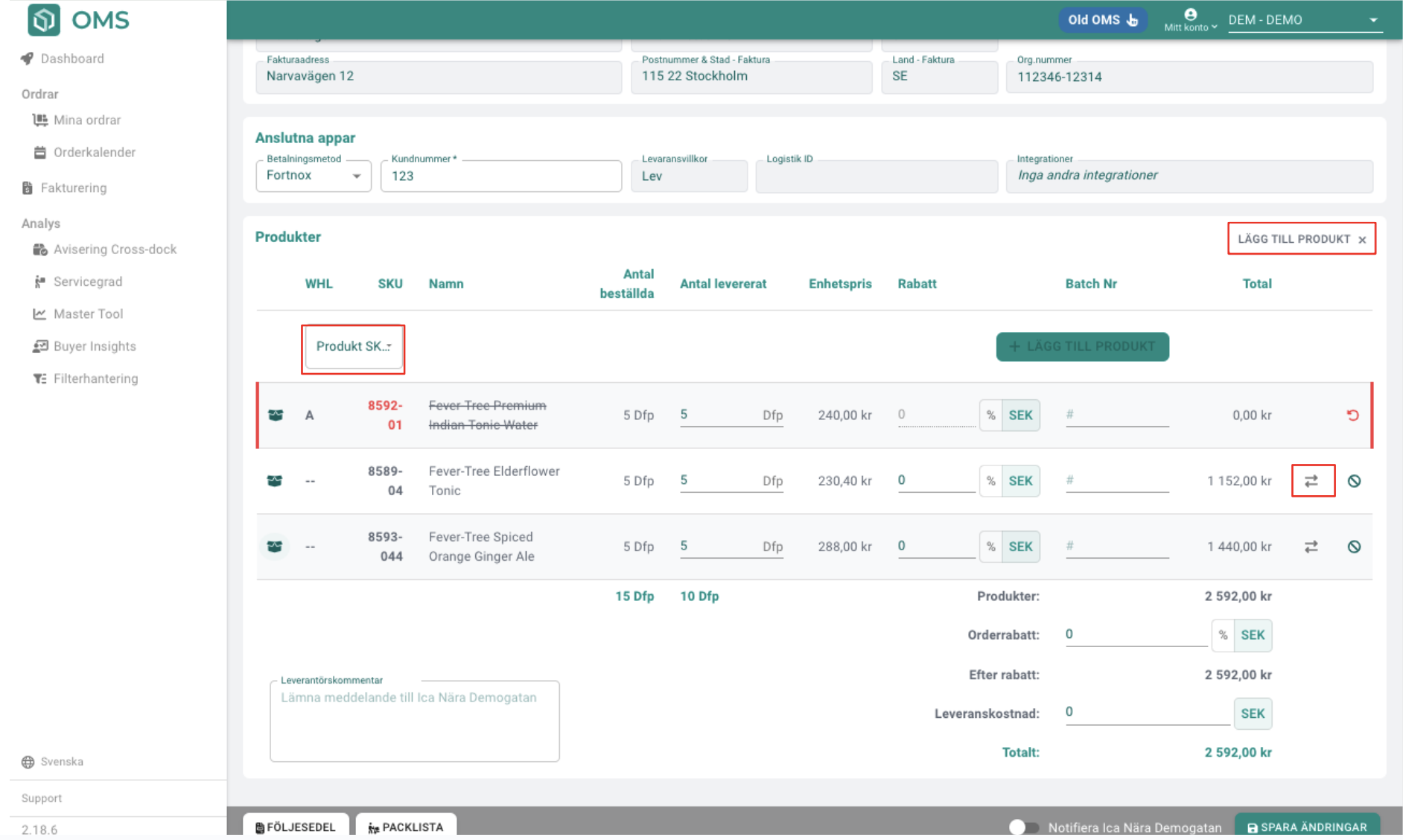
Task: Click Support link in sidebar
Action: [x=42, y=798]
